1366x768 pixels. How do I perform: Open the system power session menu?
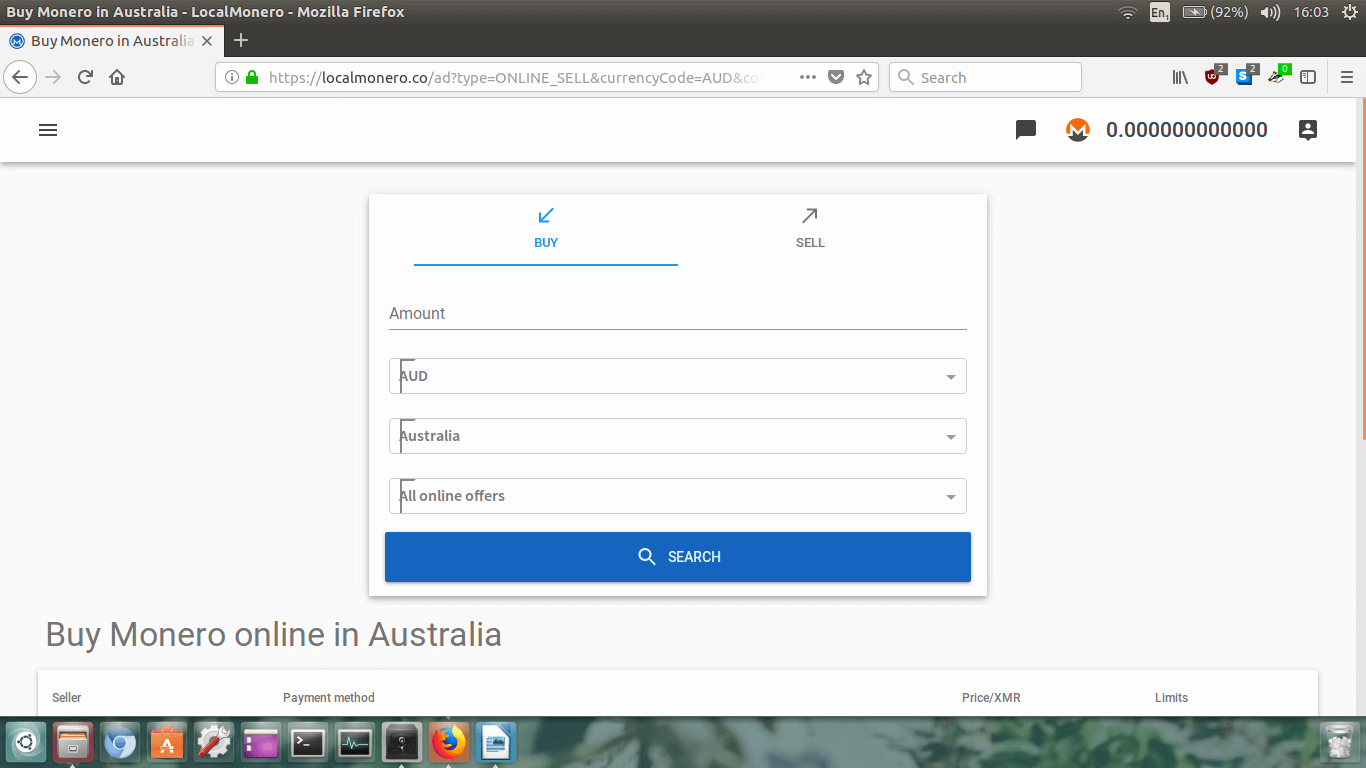[x=1350, y=12]
